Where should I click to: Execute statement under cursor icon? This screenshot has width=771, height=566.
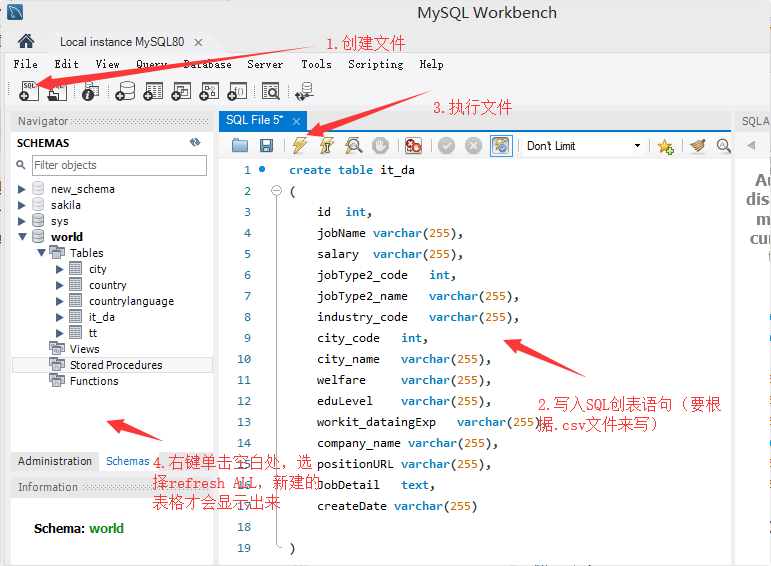click(326, 146)
